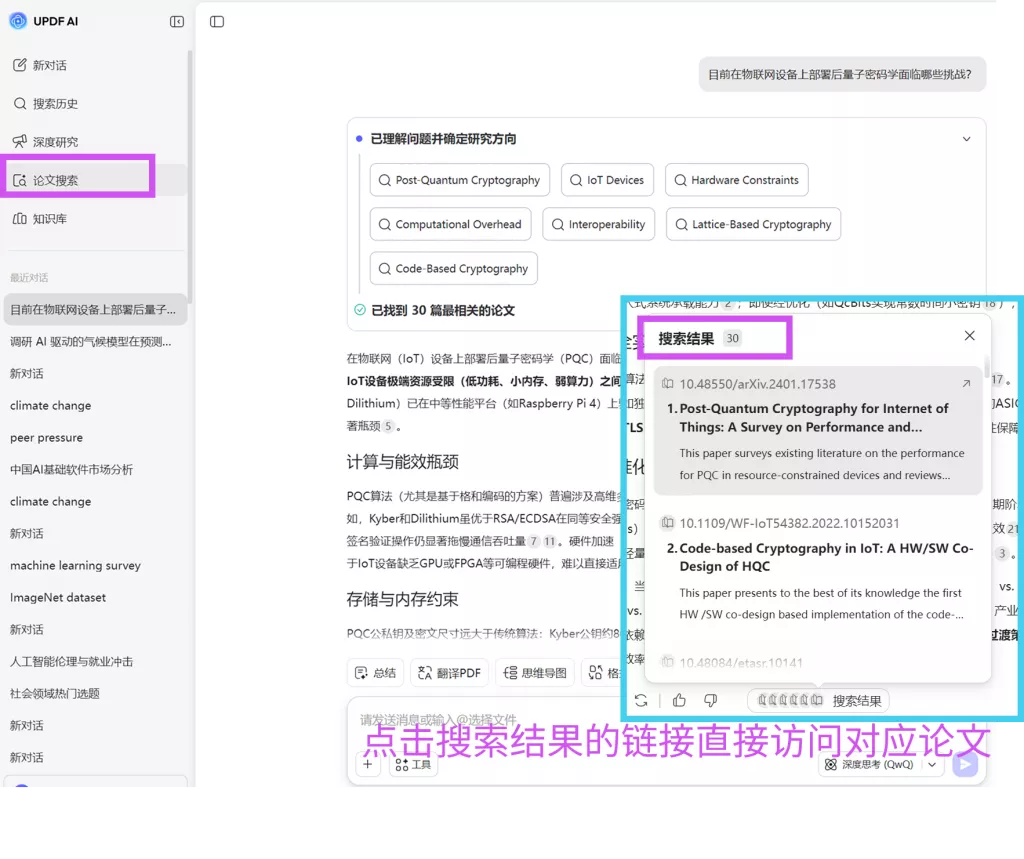Screen dimensions: 1024x859
Task: Open 深度研究 deep research mode
Action: tap(54, 142)
